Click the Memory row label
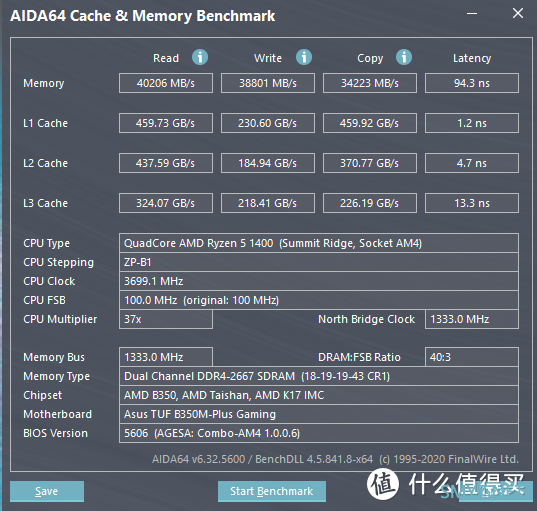 (43, 83)
